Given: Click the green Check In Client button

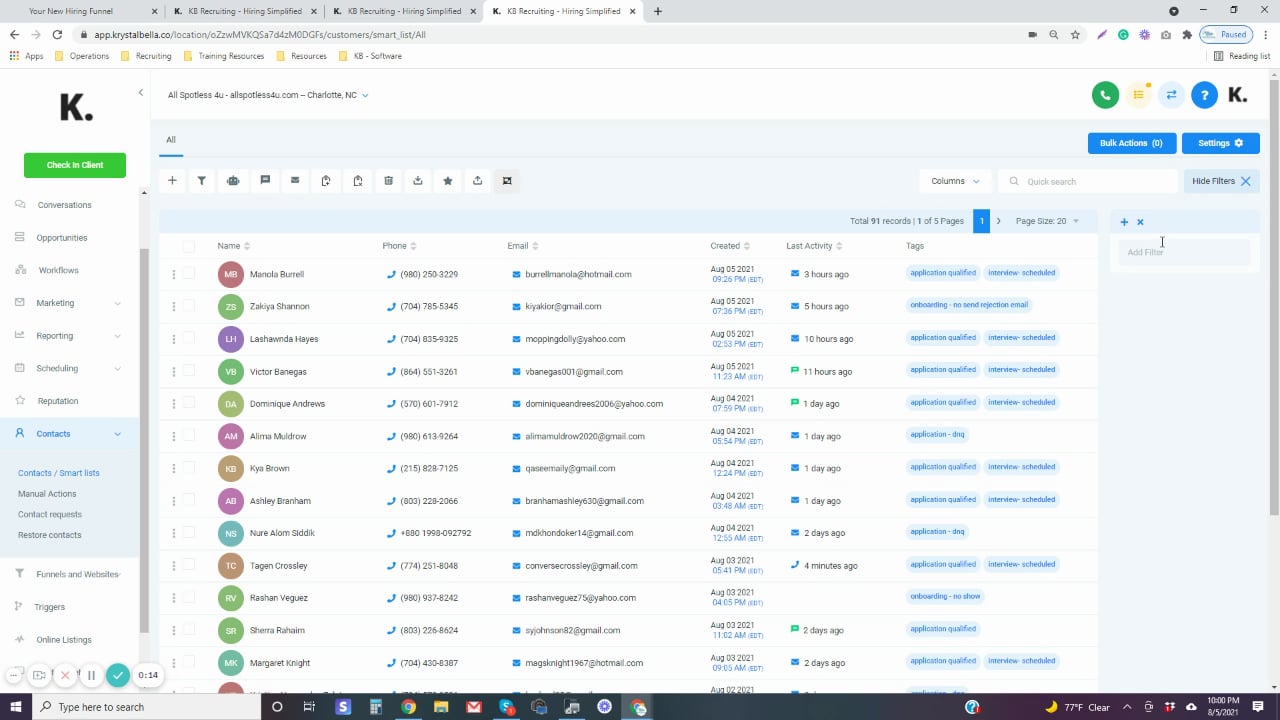Looking at the screenshot, I should click(x=75, y=165).
